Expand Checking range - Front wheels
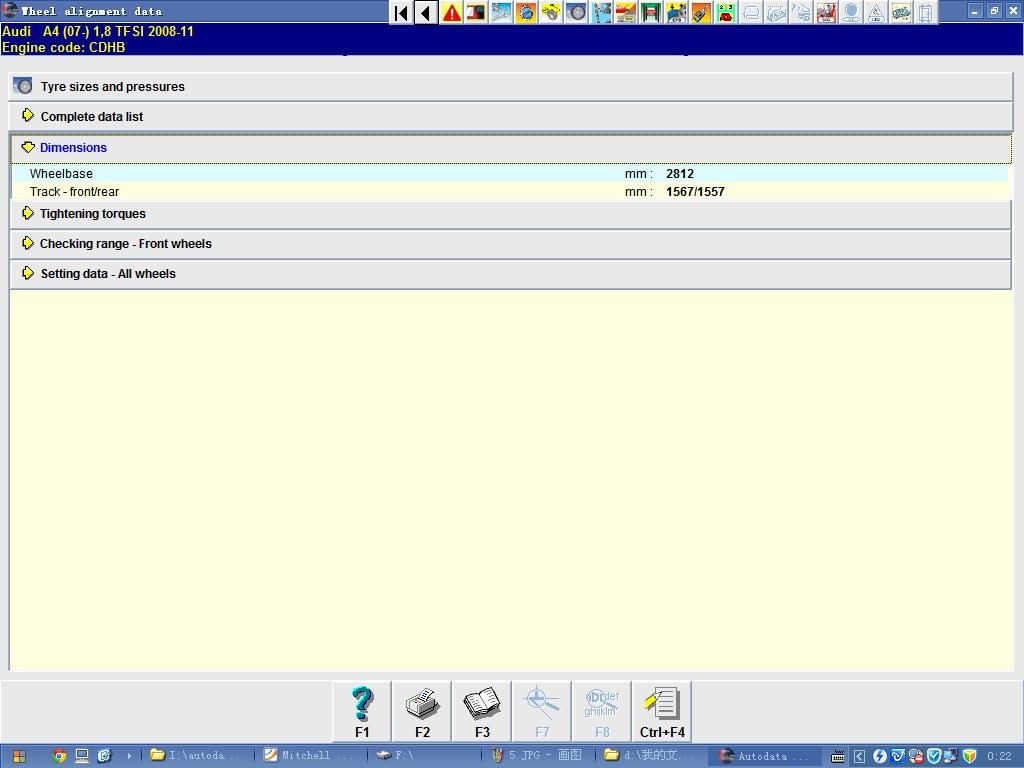 (x=126, y=243)
